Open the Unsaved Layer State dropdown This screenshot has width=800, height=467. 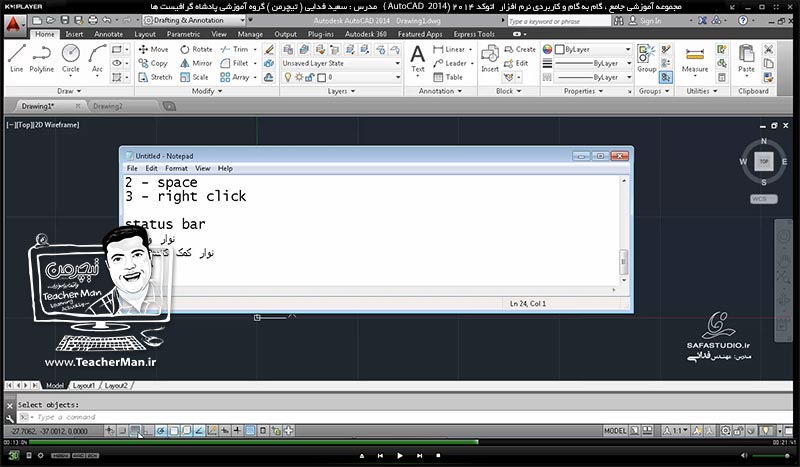[341, 63]
